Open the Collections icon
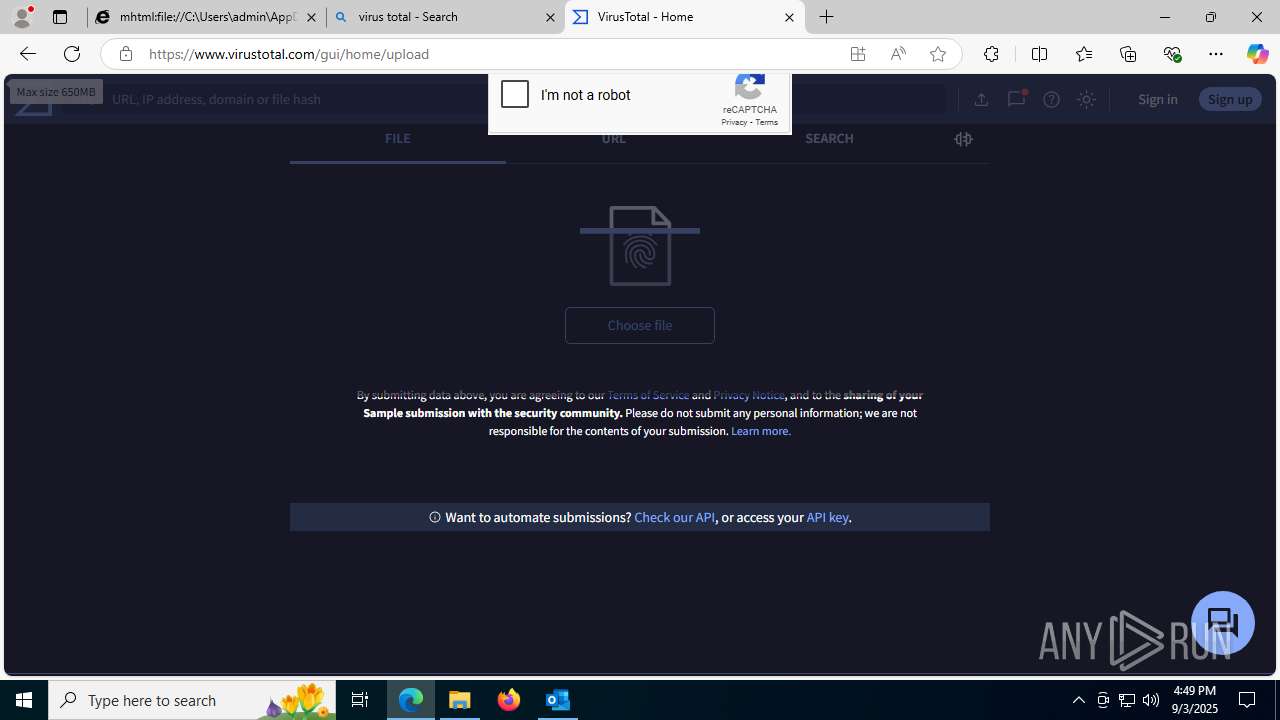This screenshot has height=720, width=1280. [x=1128, y=54]
